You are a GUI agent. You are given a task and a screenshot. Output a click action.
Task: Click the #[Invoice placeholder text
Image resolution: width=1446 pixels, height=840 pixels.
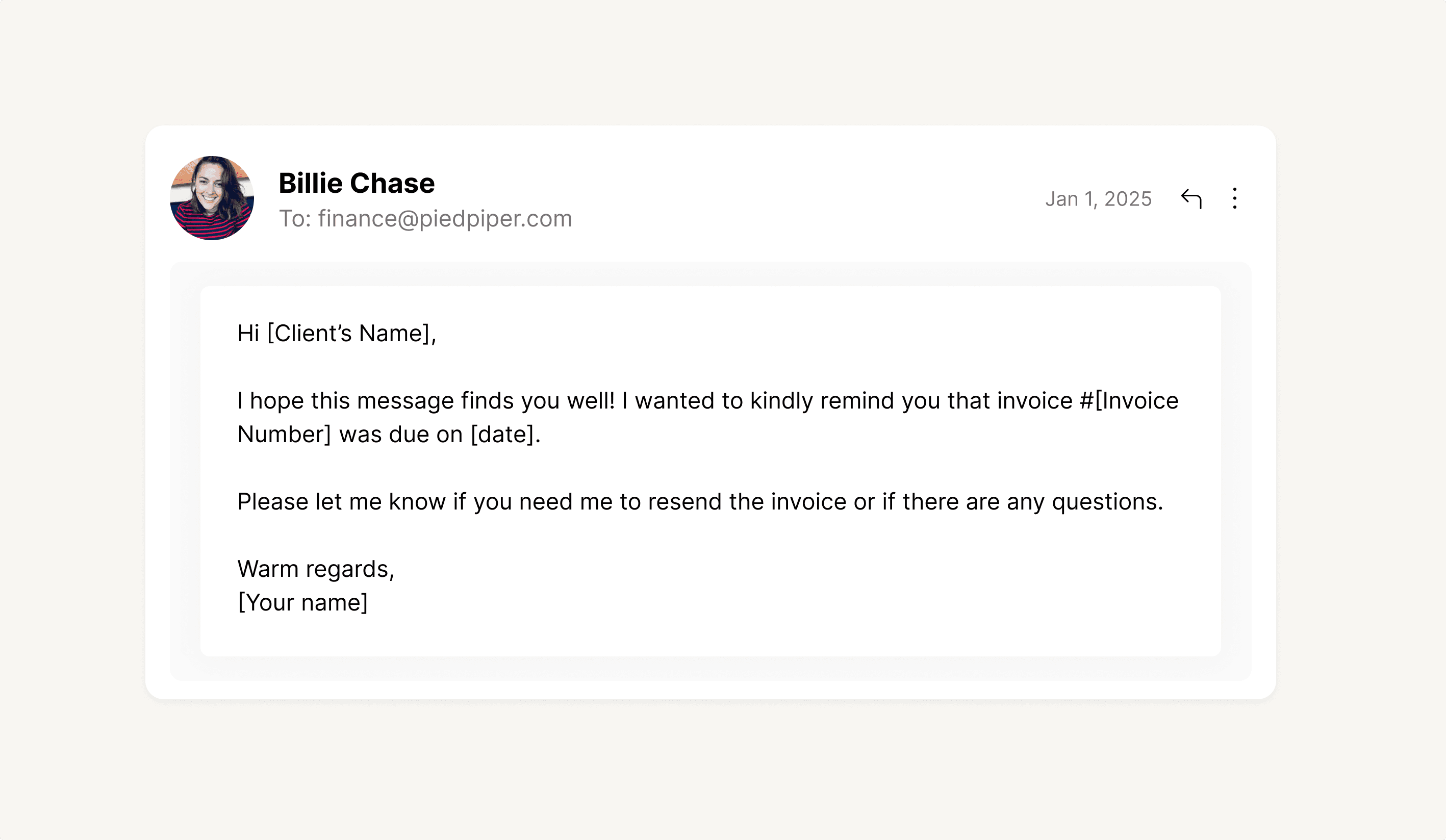pos(1129,400)
